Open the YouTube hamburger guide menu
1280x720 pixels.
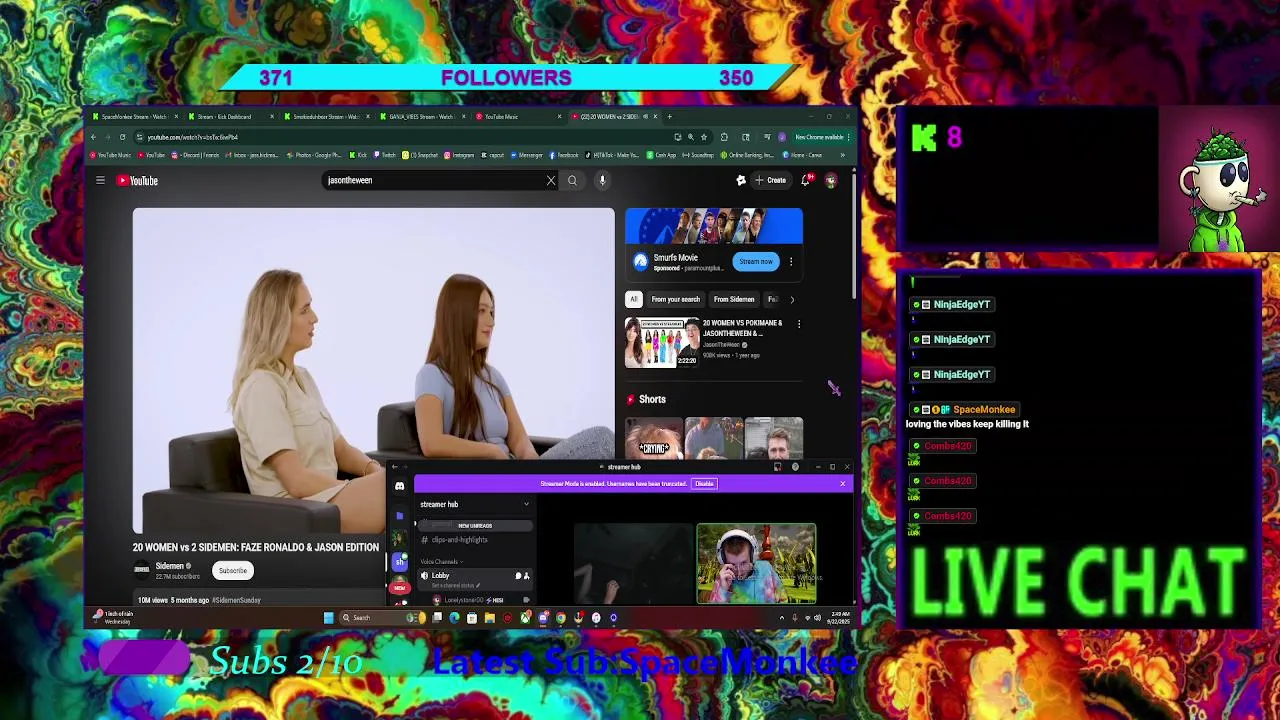point(100,180)
